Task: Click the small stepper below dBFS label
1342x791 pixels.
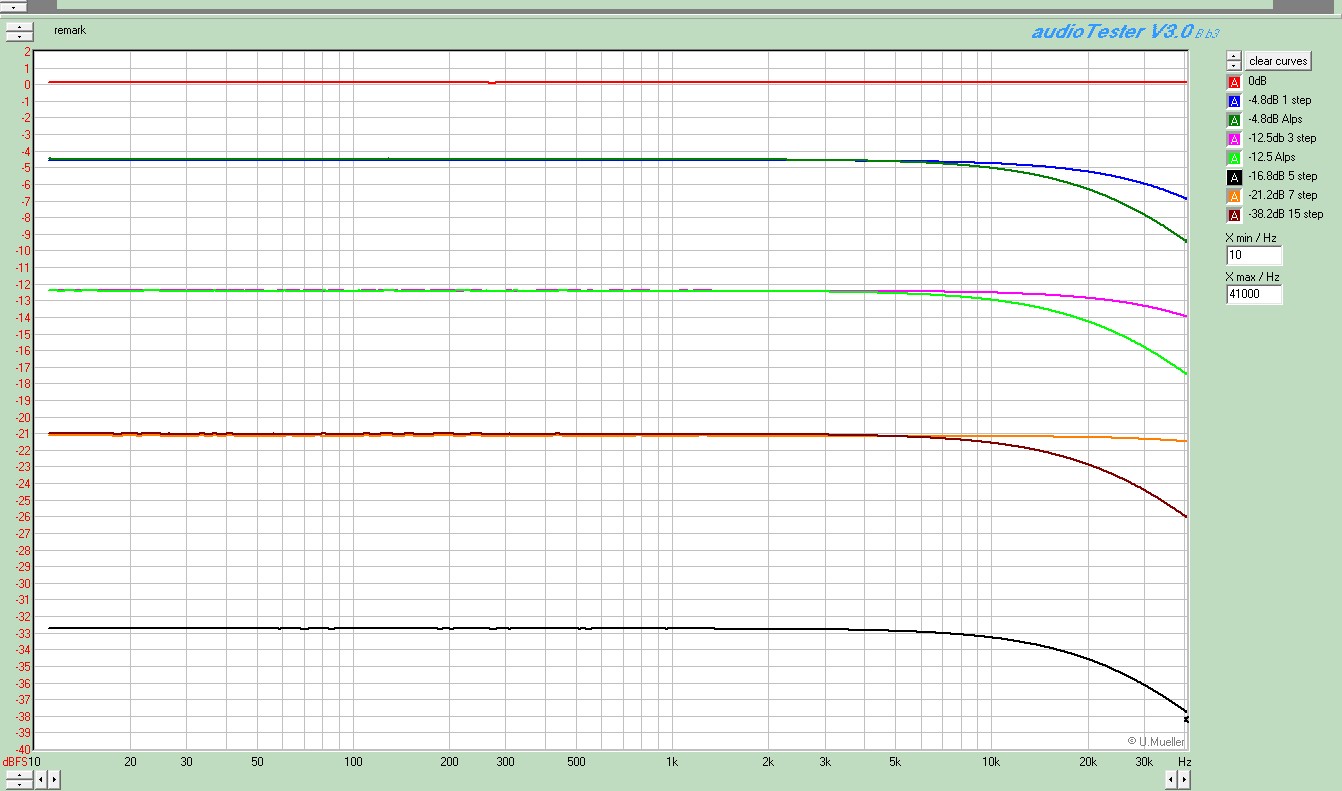Action: [18, 779]
